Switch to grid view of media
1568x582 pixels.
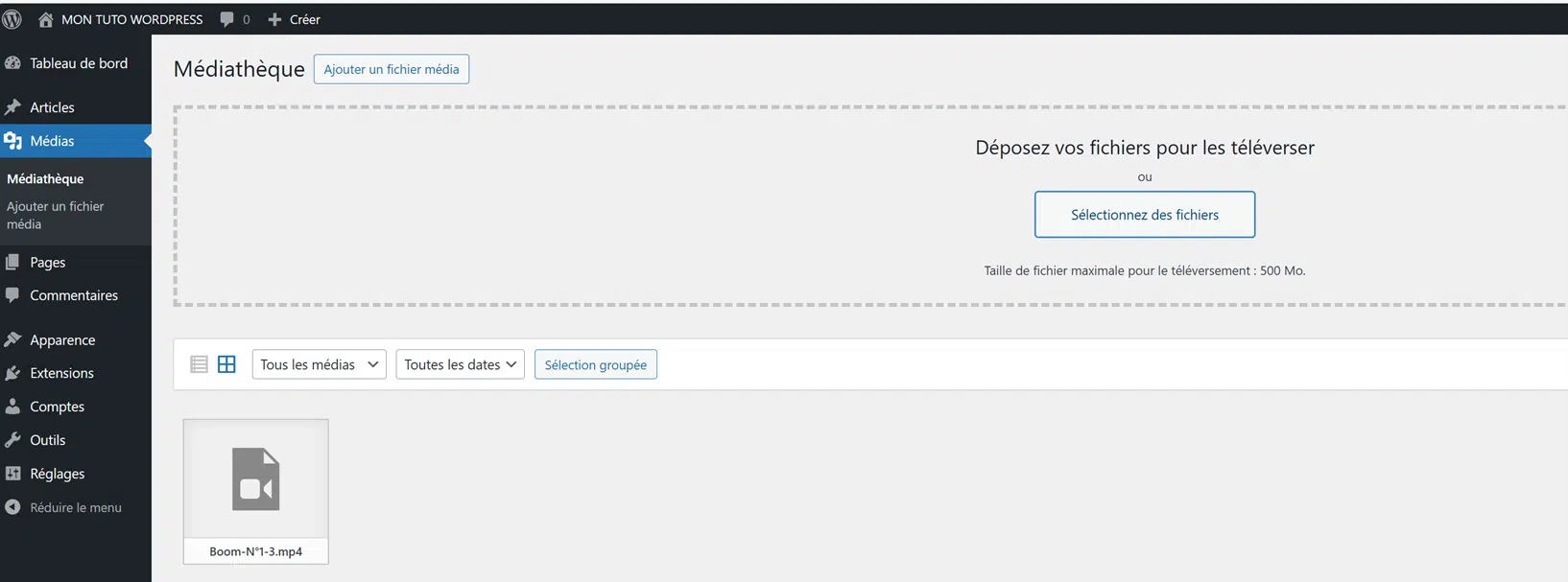pyautogui.click(x=226, y=364)
